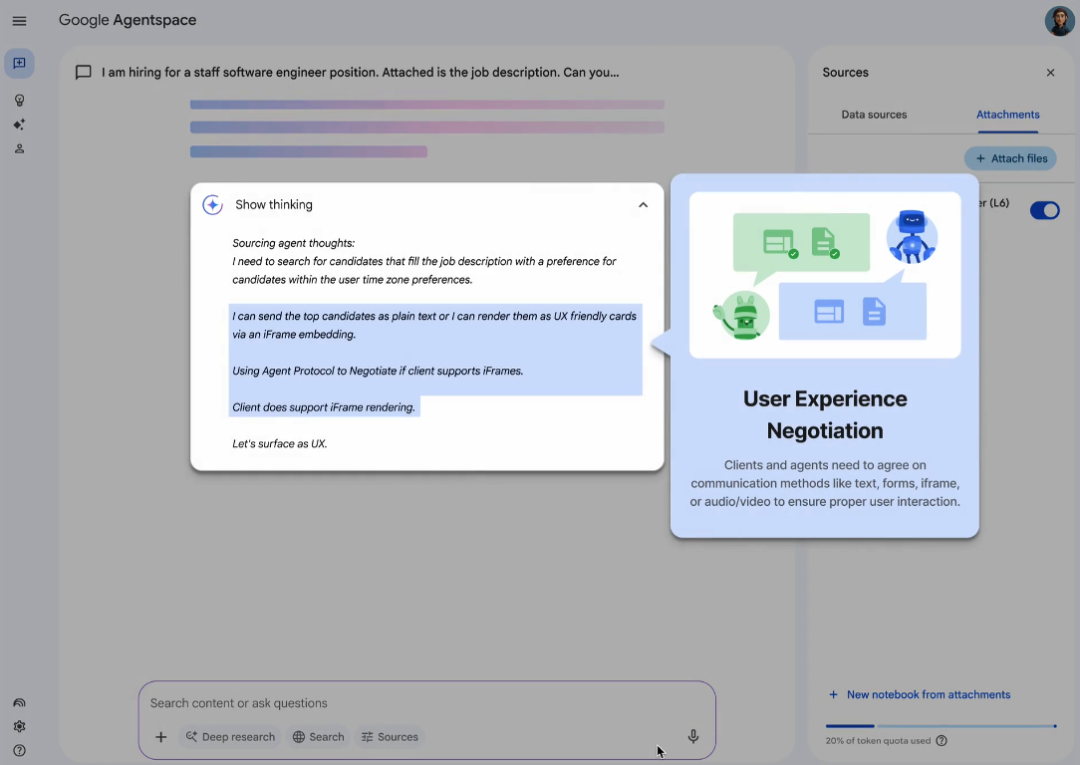1080x765 pixels.
Task: Open the hamburger main menu
Action: (19, 21)
